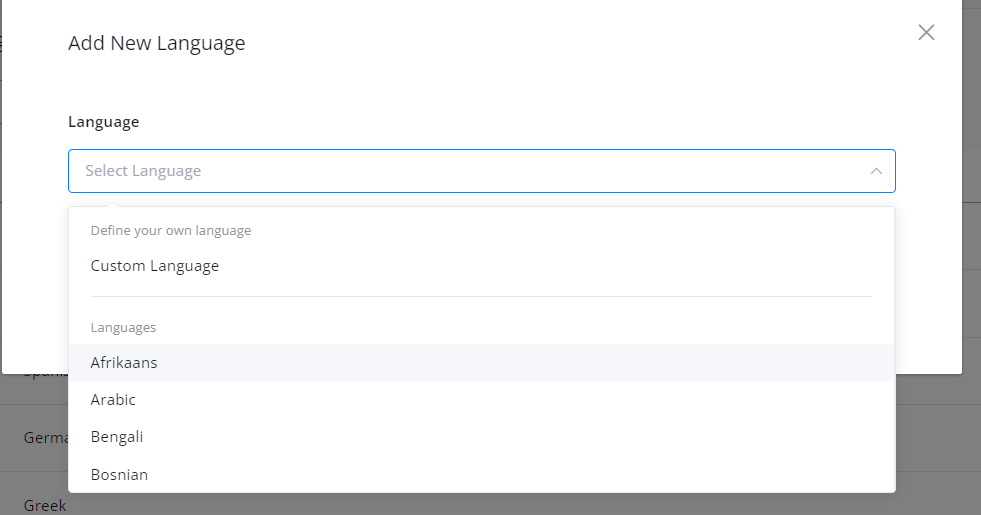This screenshot has width=981, height=515.
Task: Close the Add New Language dialog
Action: (x=926, y=33)
